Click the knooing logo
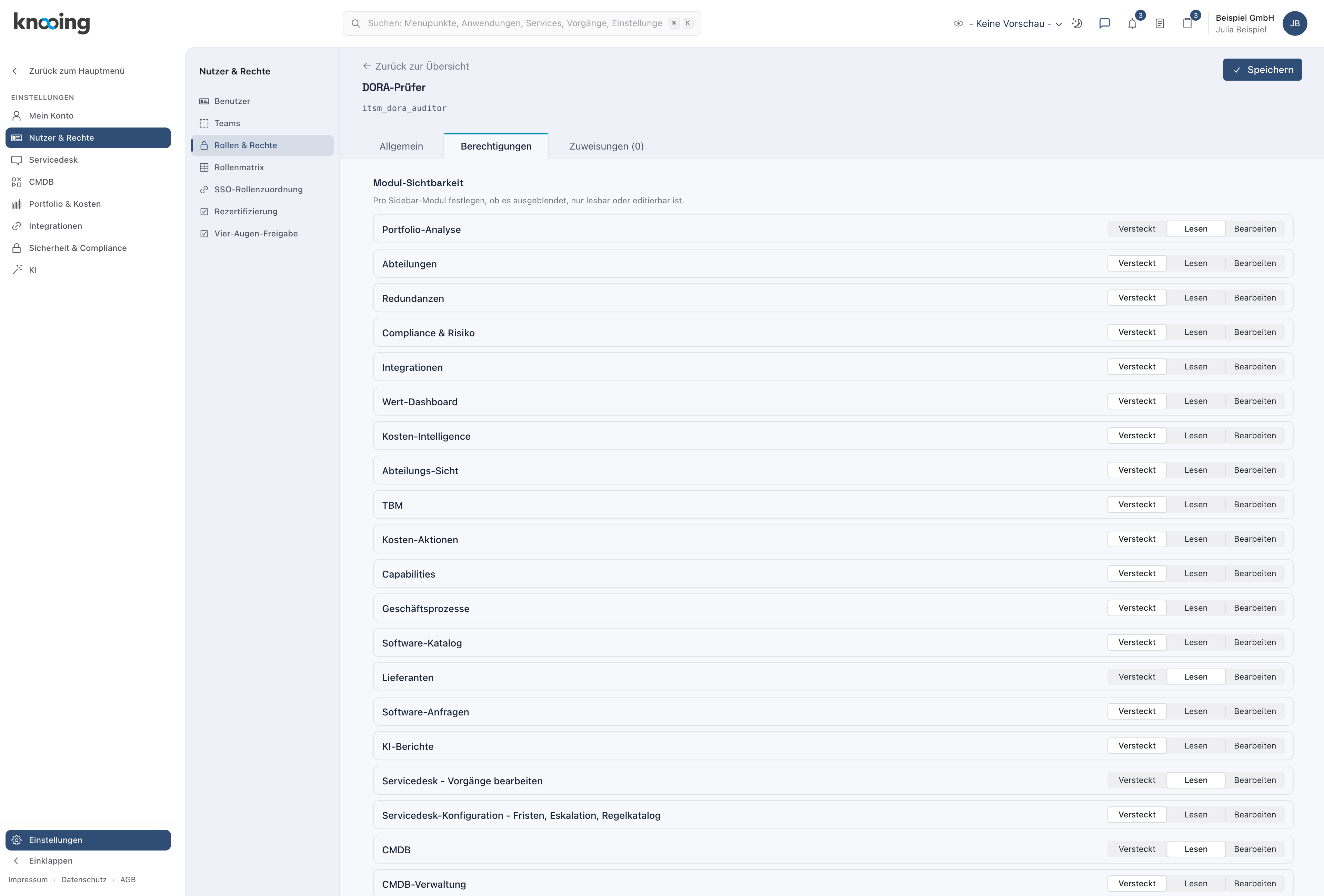Viewport: 1324px width, 896px height. click(51, 23)
